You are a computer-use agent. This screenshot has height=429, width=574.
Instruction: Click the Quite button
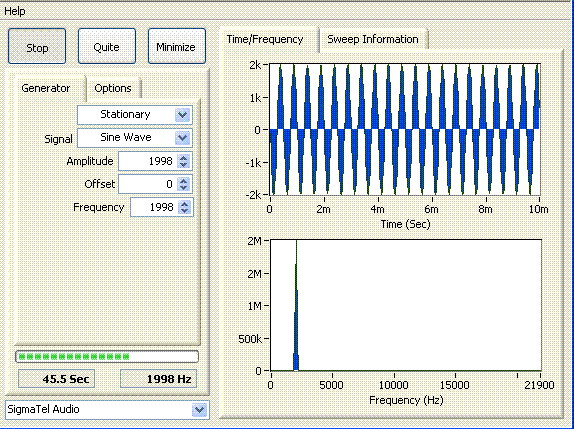107,46
